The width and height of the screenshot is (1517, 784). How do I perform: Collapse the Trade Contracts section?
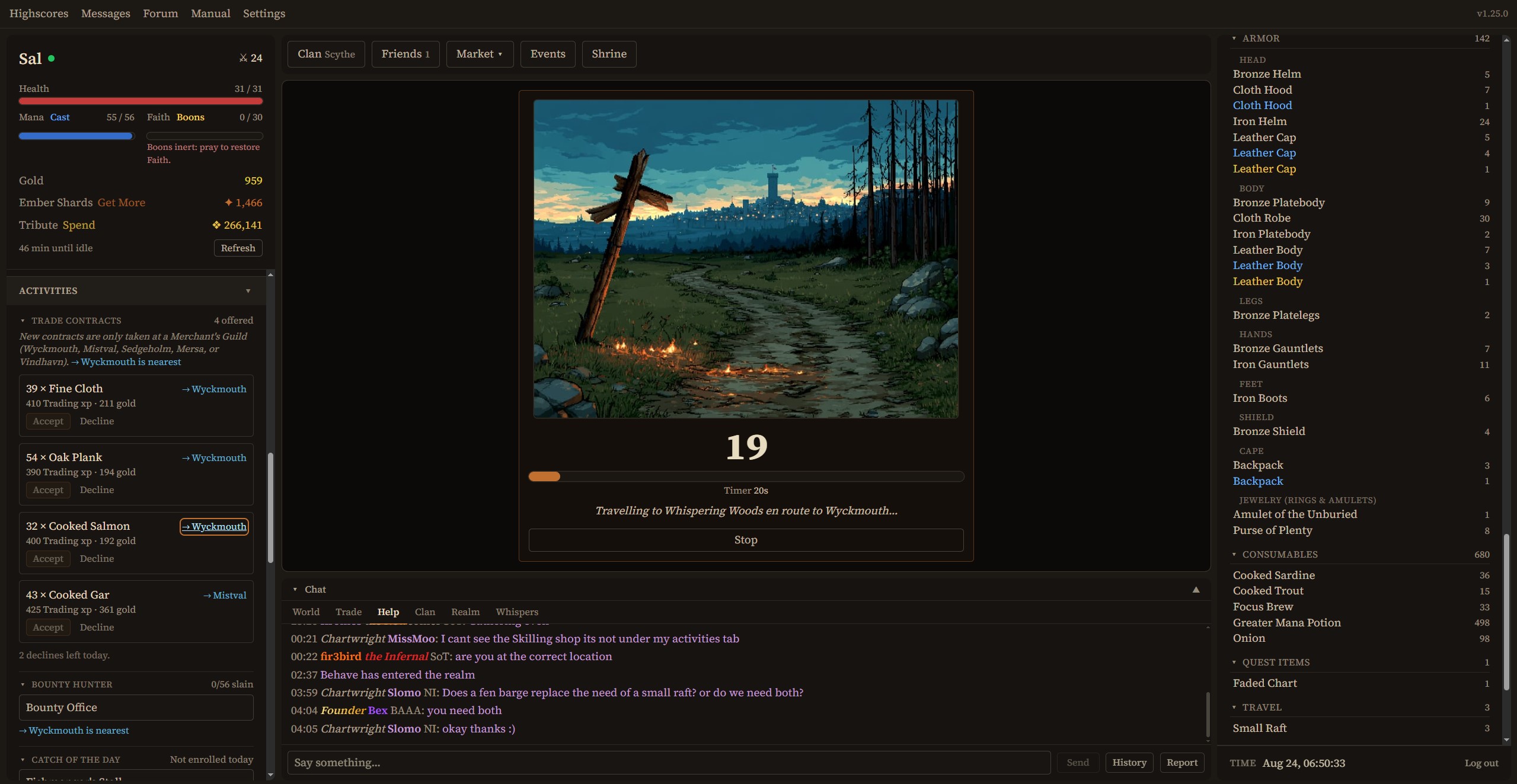tap(23, 321)
